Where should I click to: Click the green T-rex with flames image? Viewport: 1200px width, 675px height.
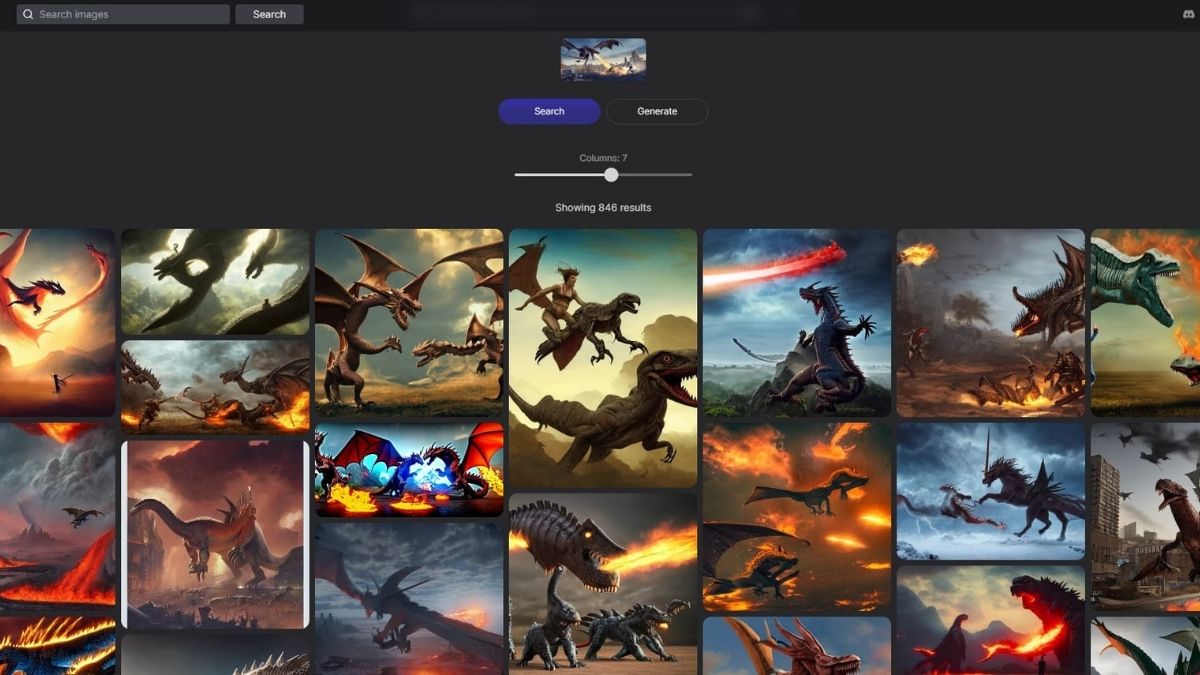click(x=1145, y=322)
